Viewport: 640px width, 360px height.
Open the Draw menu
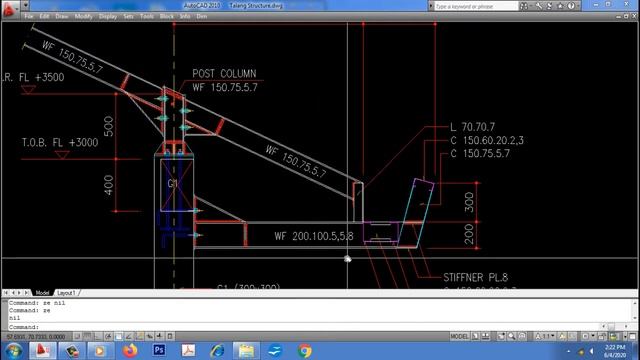pos(62,16)
